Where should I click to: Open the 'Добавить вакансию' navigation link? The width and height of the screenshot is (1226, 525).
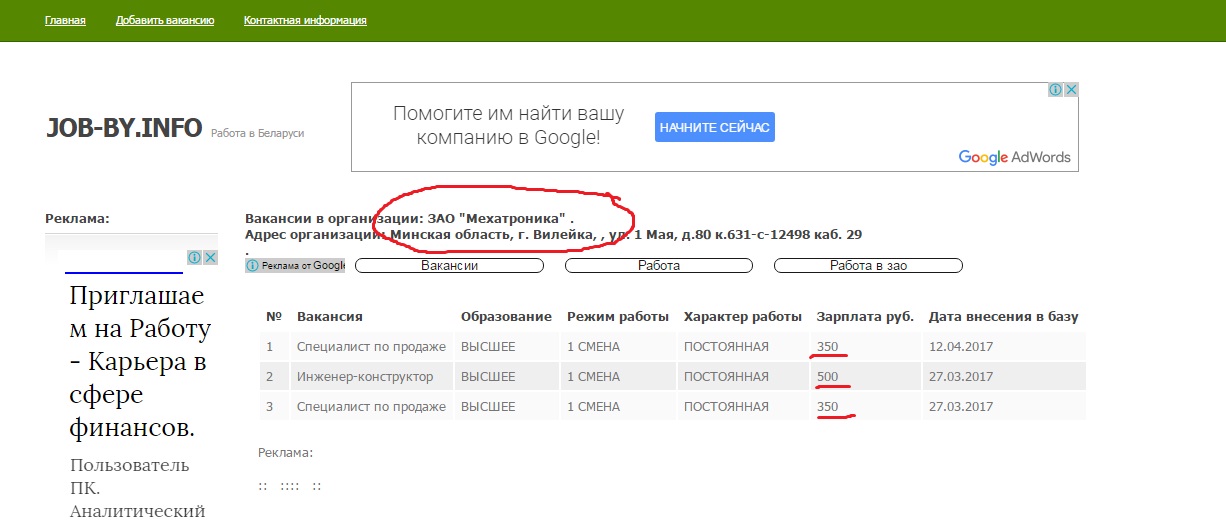pyautogui.click(x=165, y=20)
